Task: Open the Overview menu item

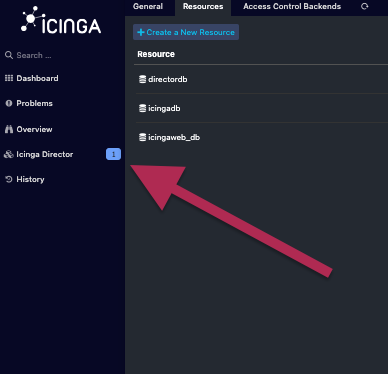Action: tap(34, 129)
